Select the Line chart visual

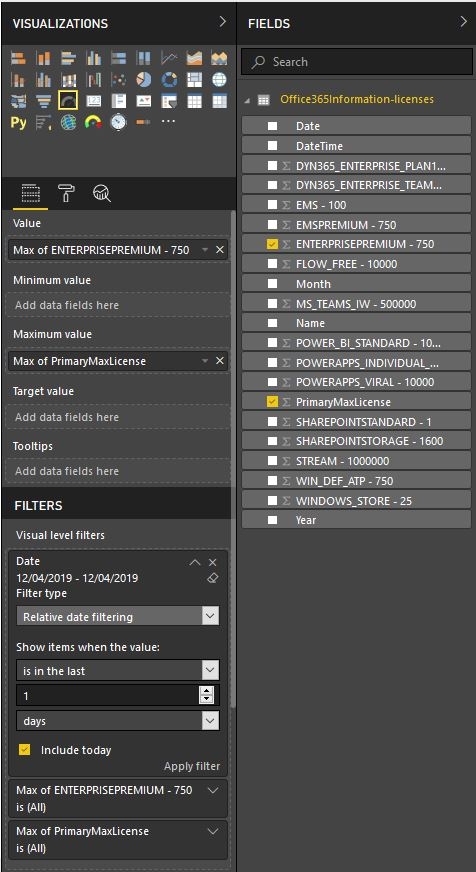(x=168, y=58)
